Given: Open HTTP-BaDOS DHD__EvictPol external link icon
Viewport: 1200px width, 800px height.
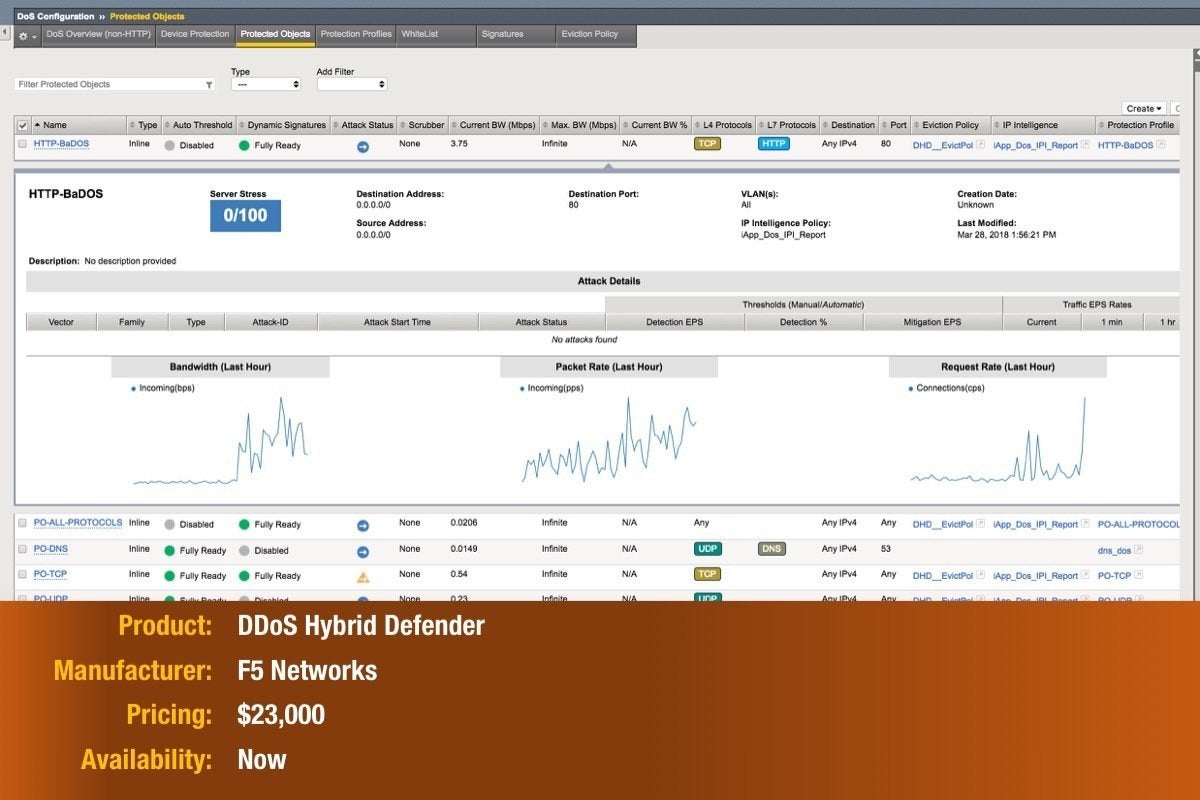Looking at the screenshot, I should (x=981, y=145).
